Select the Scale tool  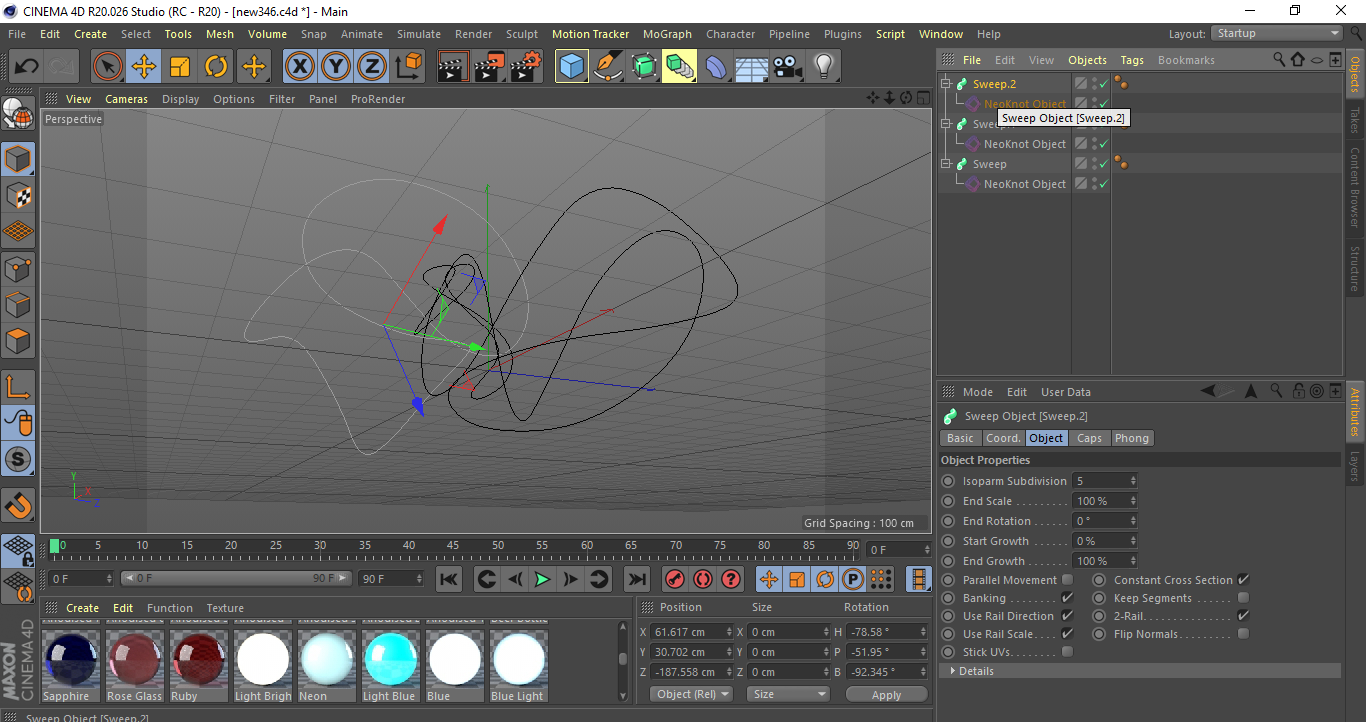pyautogui.click(x=180, y=67)
